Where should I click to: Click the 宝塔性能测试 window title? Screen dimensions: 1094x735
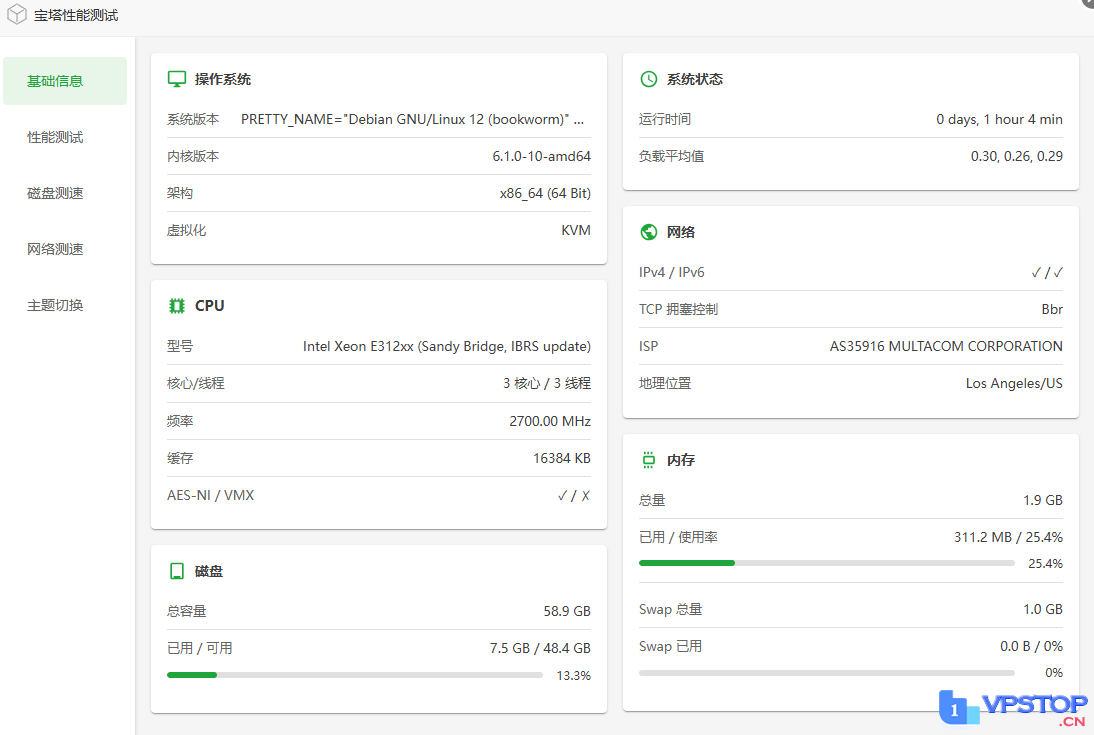click(x=76, y=15)
